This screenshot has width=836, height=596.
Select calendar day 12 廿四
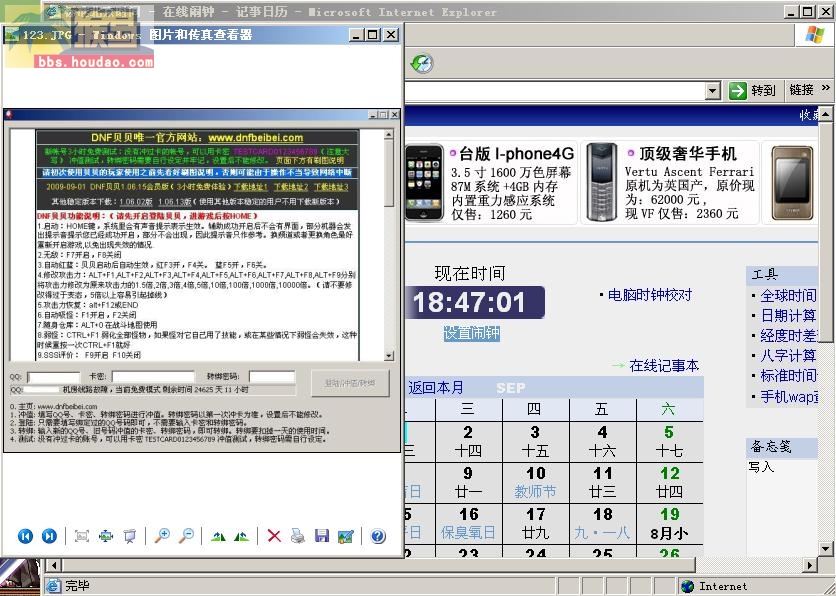pos(669,482)
